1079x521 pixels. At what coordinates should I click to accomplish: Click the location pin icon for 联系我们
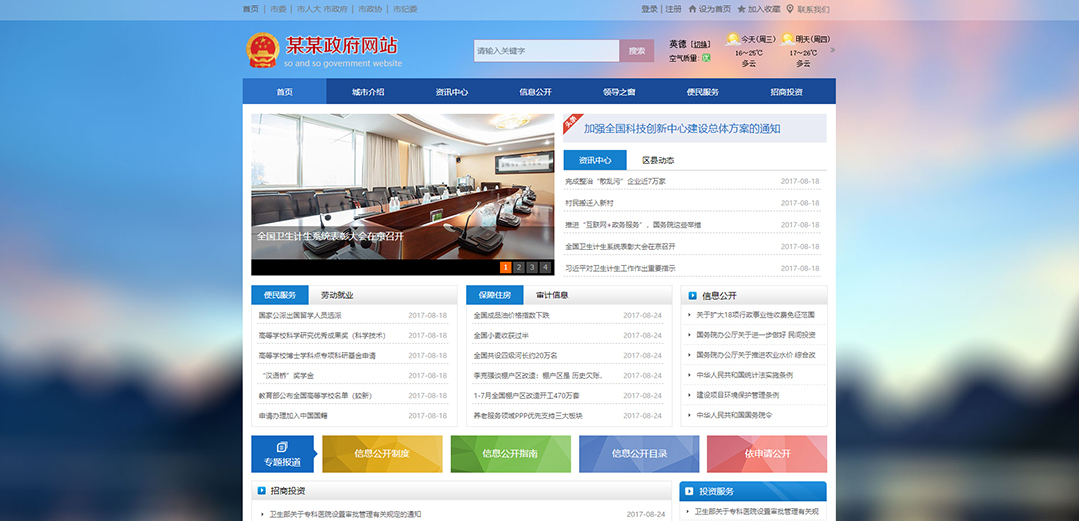790,9
